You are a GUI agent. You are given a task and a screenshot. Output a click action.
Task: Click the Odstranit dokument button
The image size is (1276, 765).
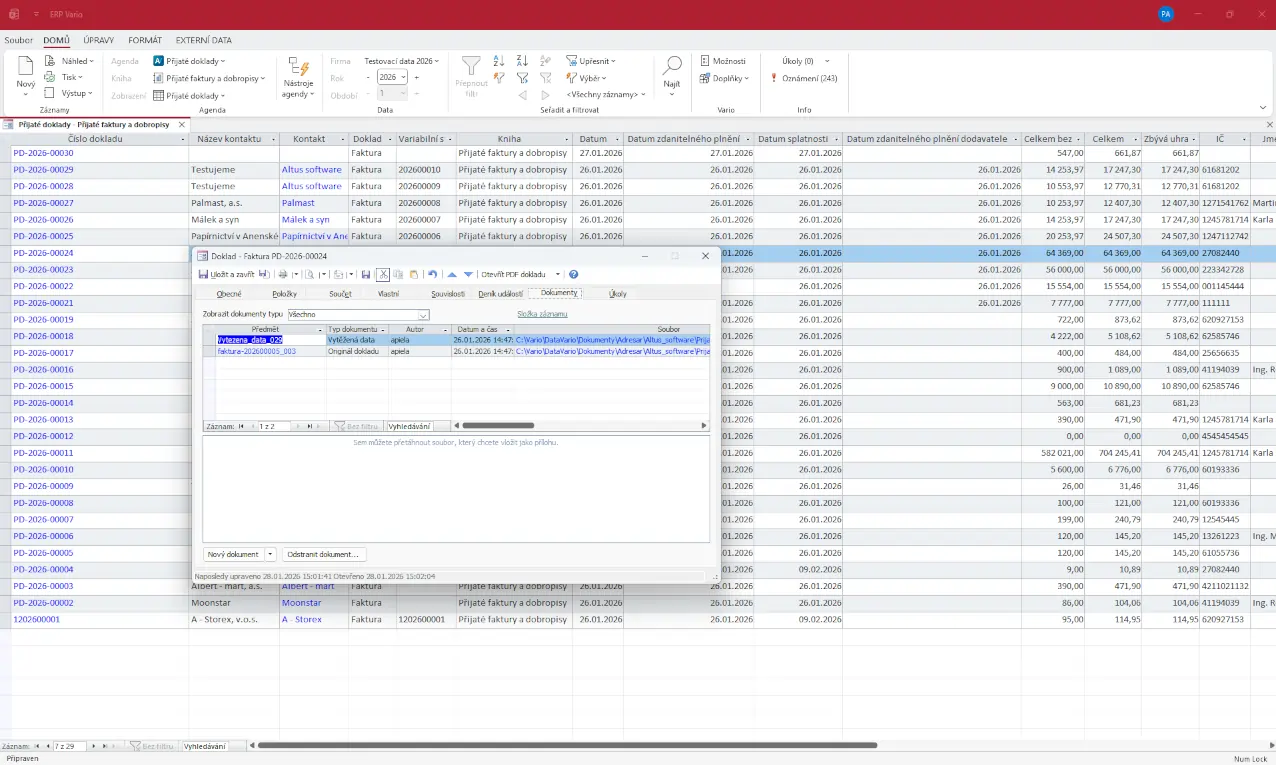coord(323,554)
